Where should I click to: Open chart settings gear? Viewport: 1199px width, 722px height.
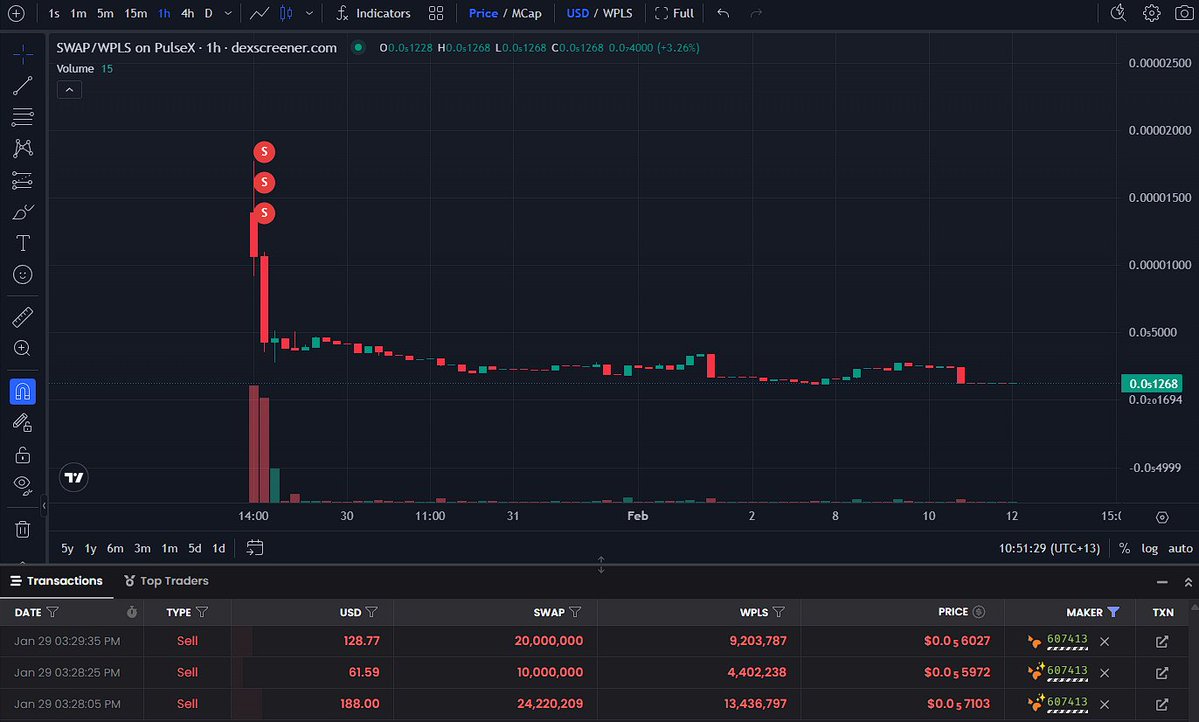1151,13
